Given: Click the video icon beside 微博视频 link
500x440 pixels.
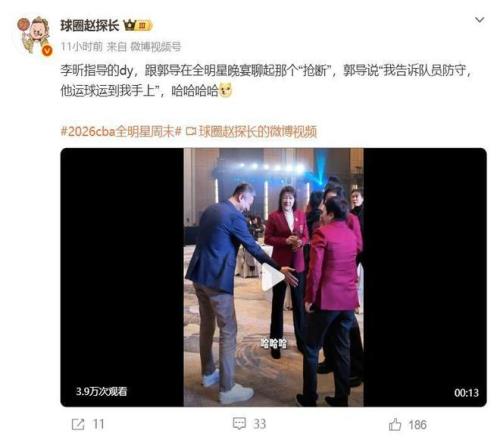Looking at the screenshot, I should (x=191, y=131).
